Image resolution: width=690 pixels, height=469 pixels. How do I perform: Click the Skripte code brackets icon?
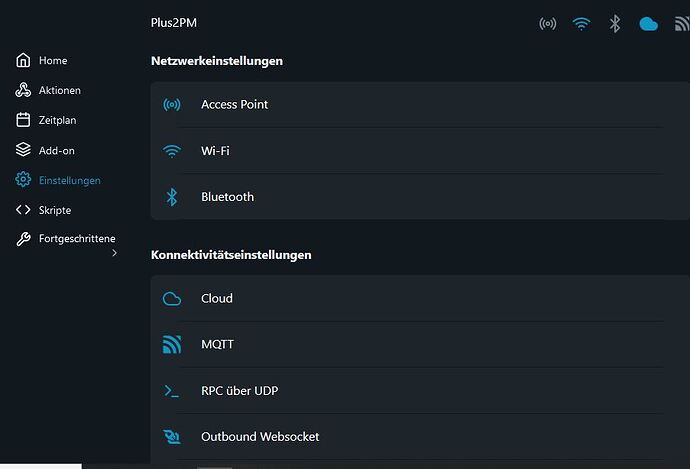click(23, 210)
